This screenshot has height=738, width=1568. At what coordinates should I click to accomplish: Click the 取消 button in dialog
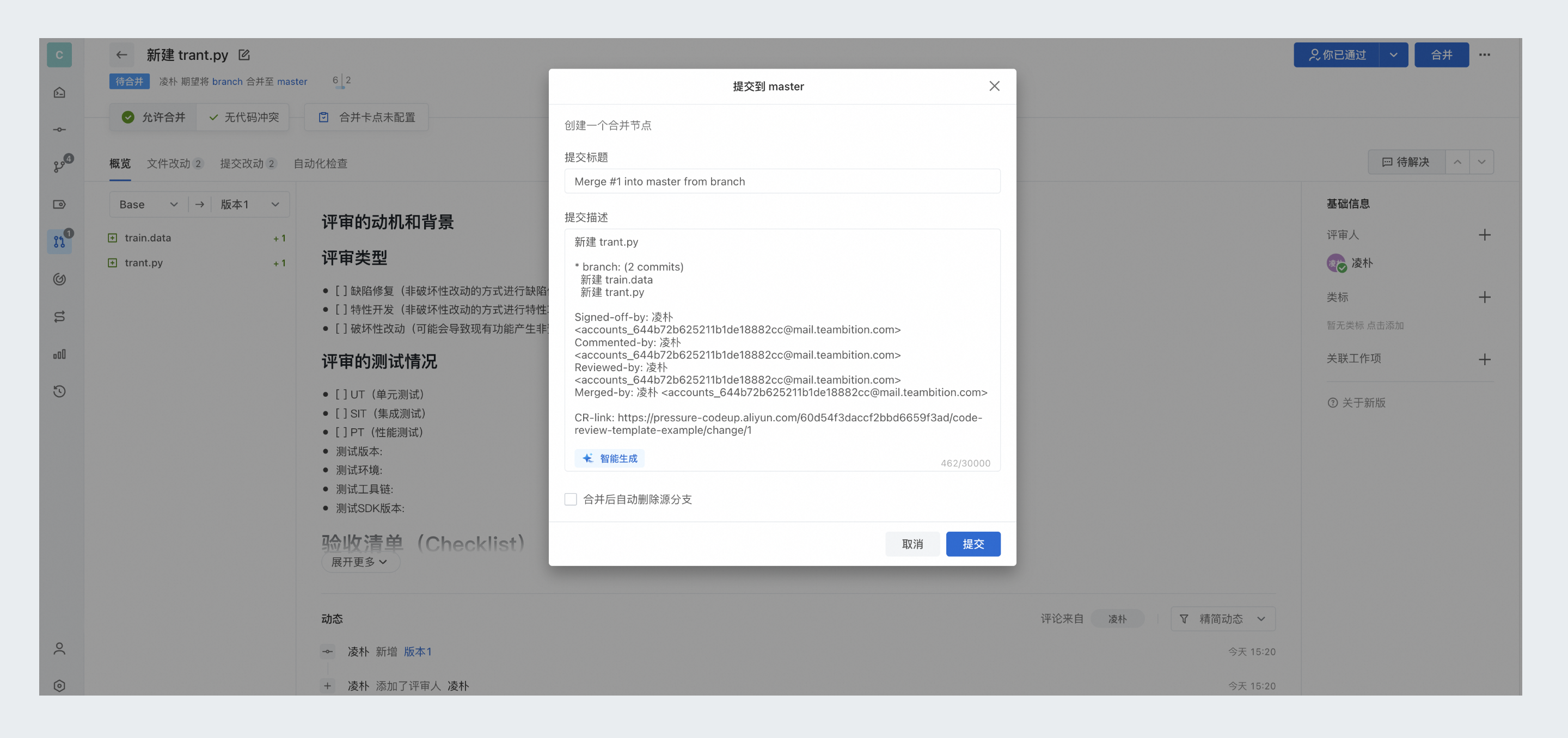coord(912,544)
